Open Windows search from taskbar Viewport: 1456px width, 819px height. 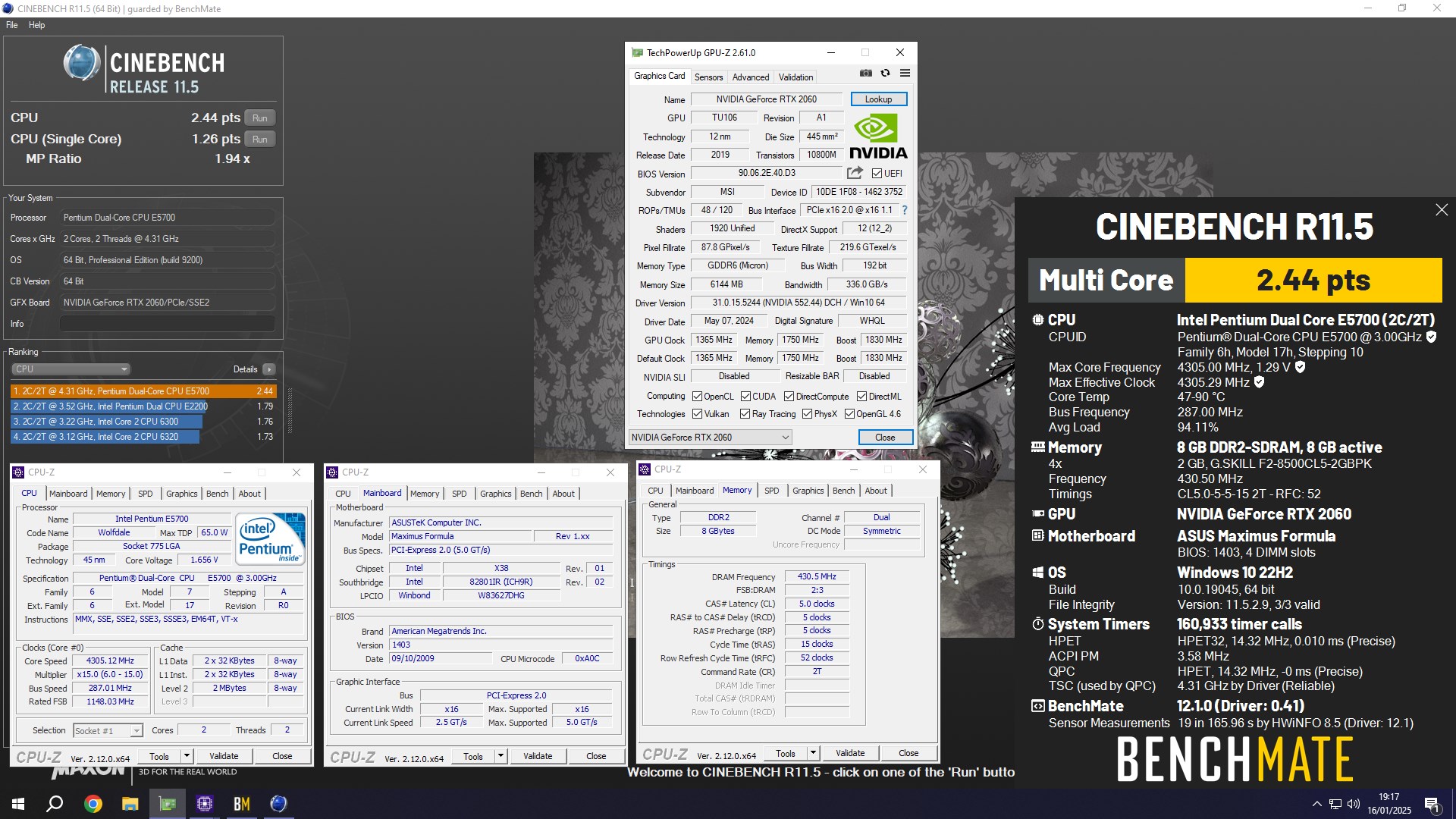click(55, 804)
